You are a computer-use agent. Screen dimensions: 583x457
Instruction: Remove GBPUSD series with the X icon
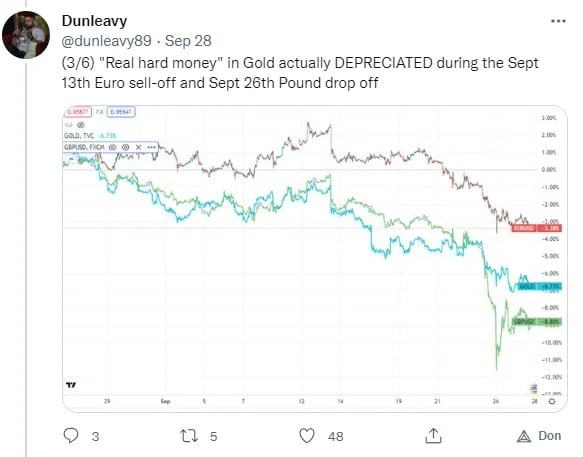[x=138, y=147]
